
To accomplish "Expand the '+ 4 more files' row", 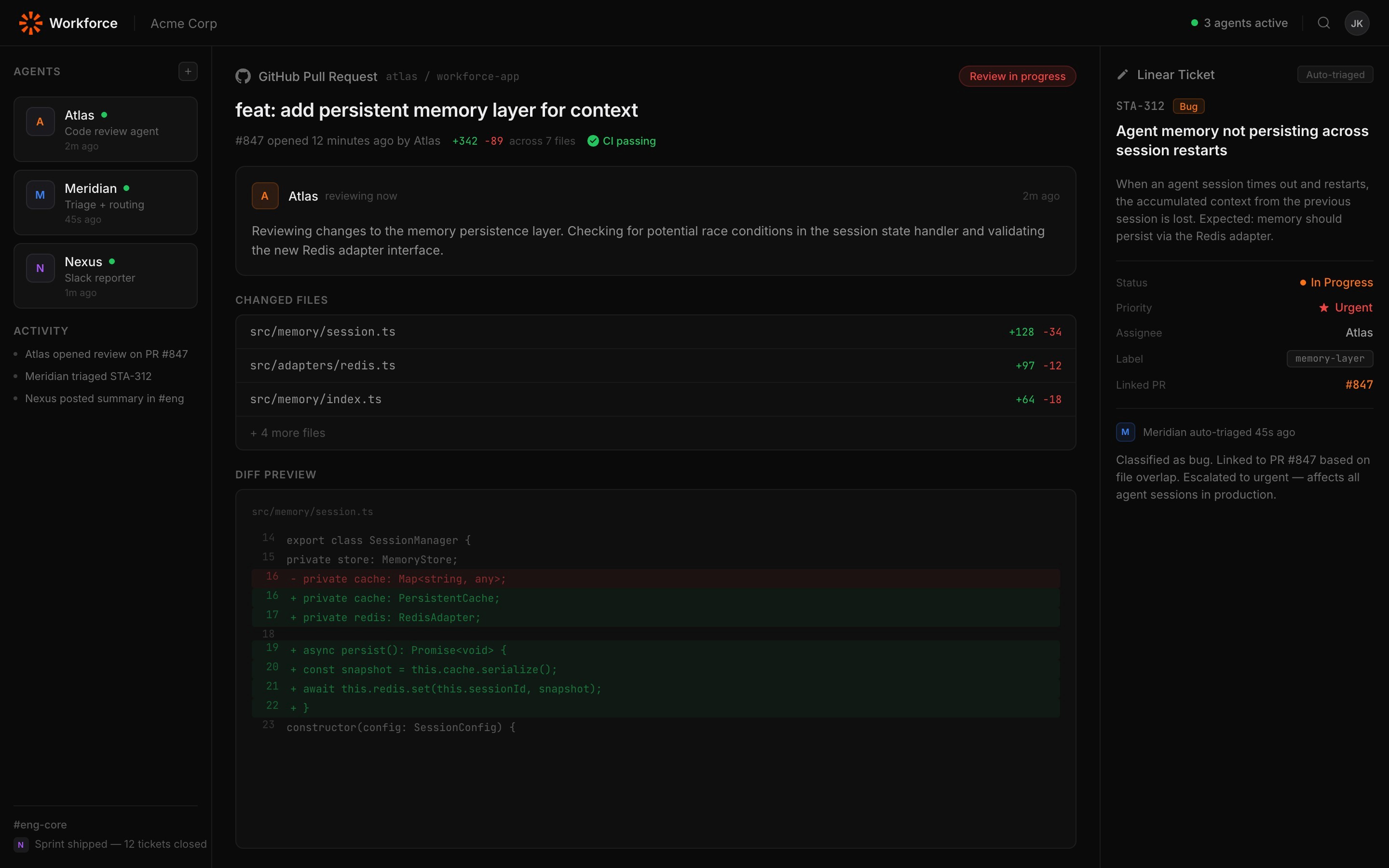I will [287, 433].
